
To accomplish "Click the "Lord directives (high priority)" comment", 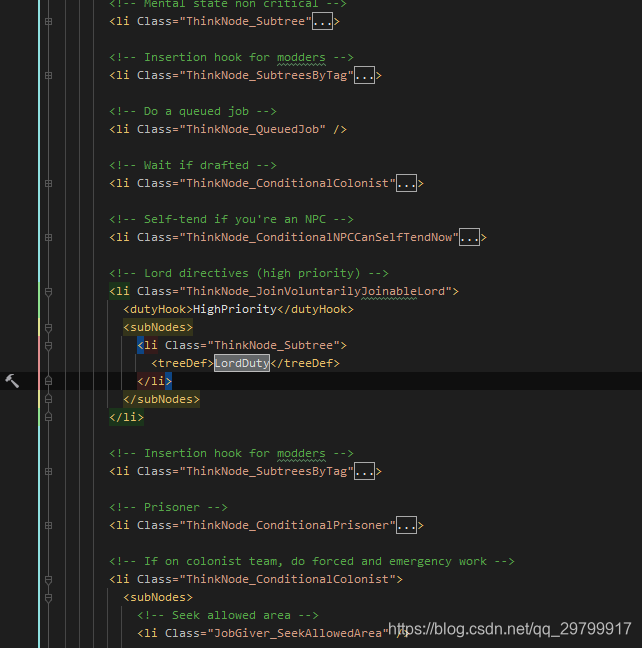I will point(249,274).
